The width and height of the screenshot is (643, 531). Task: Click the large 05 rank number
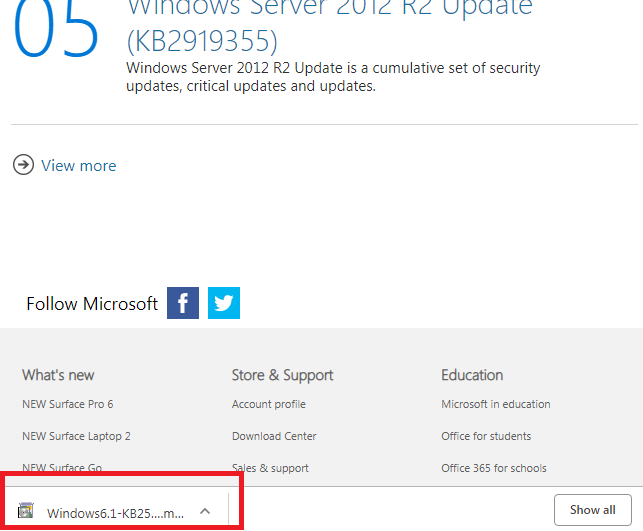(x=55, y=28)
